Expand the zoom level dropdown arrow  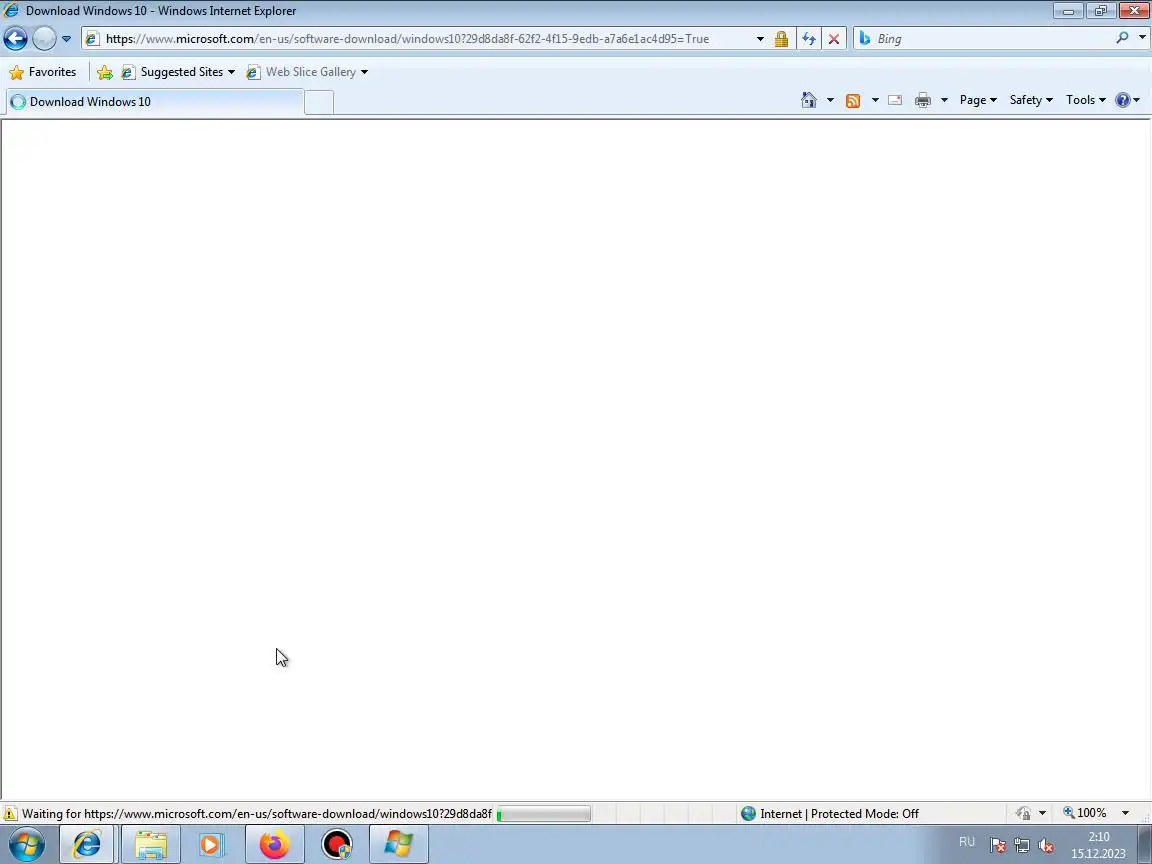[x=1125, y=813]
